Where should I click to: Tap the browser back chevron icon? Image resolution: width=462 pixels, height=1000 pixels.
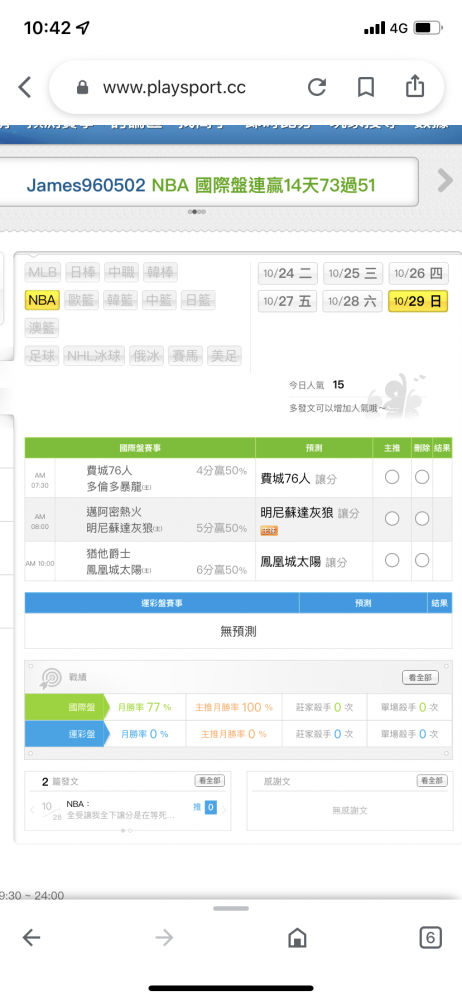(24, 87)
